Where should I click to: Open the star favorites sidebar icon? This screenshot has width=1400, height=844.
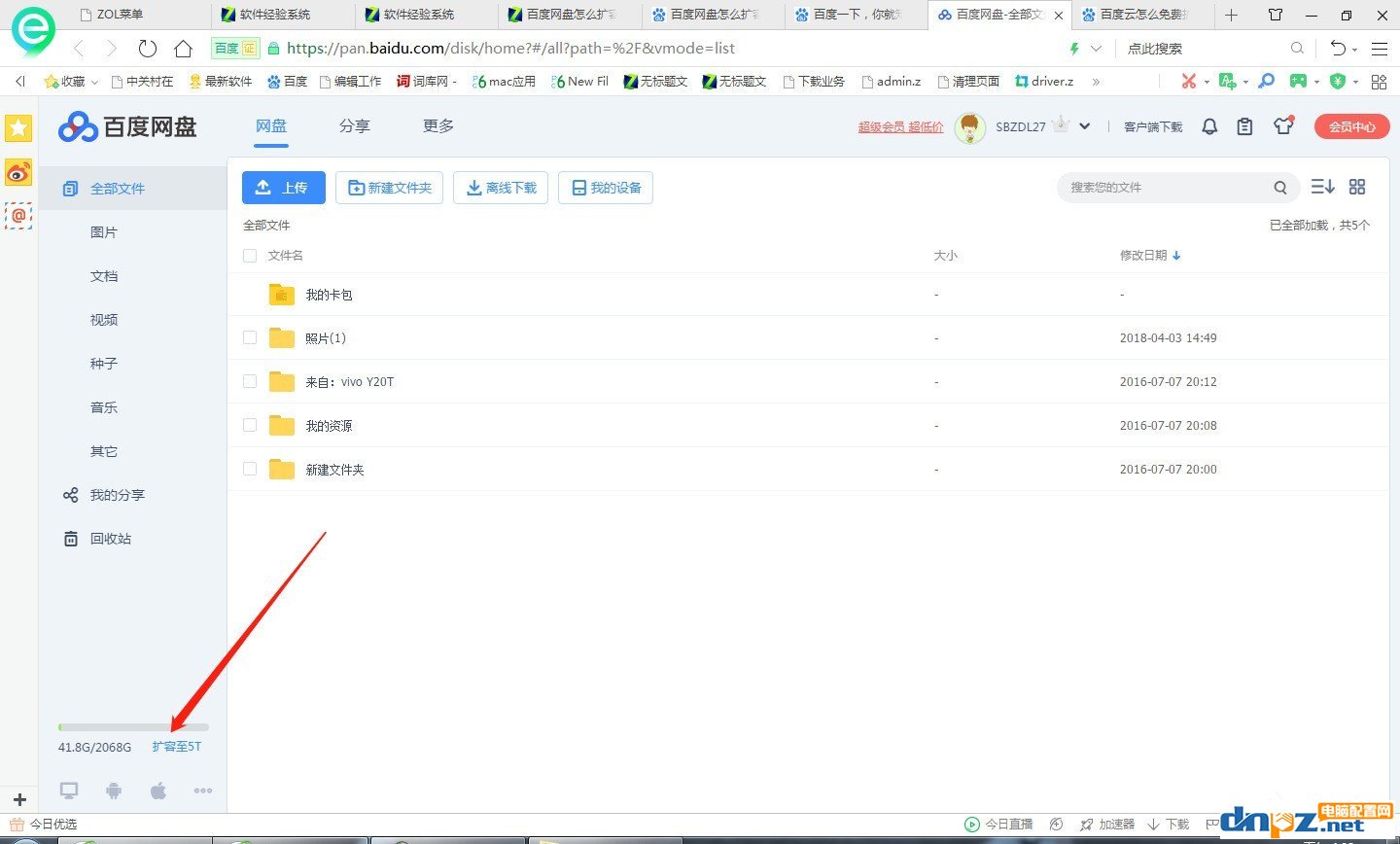click(x=18, y=127)
